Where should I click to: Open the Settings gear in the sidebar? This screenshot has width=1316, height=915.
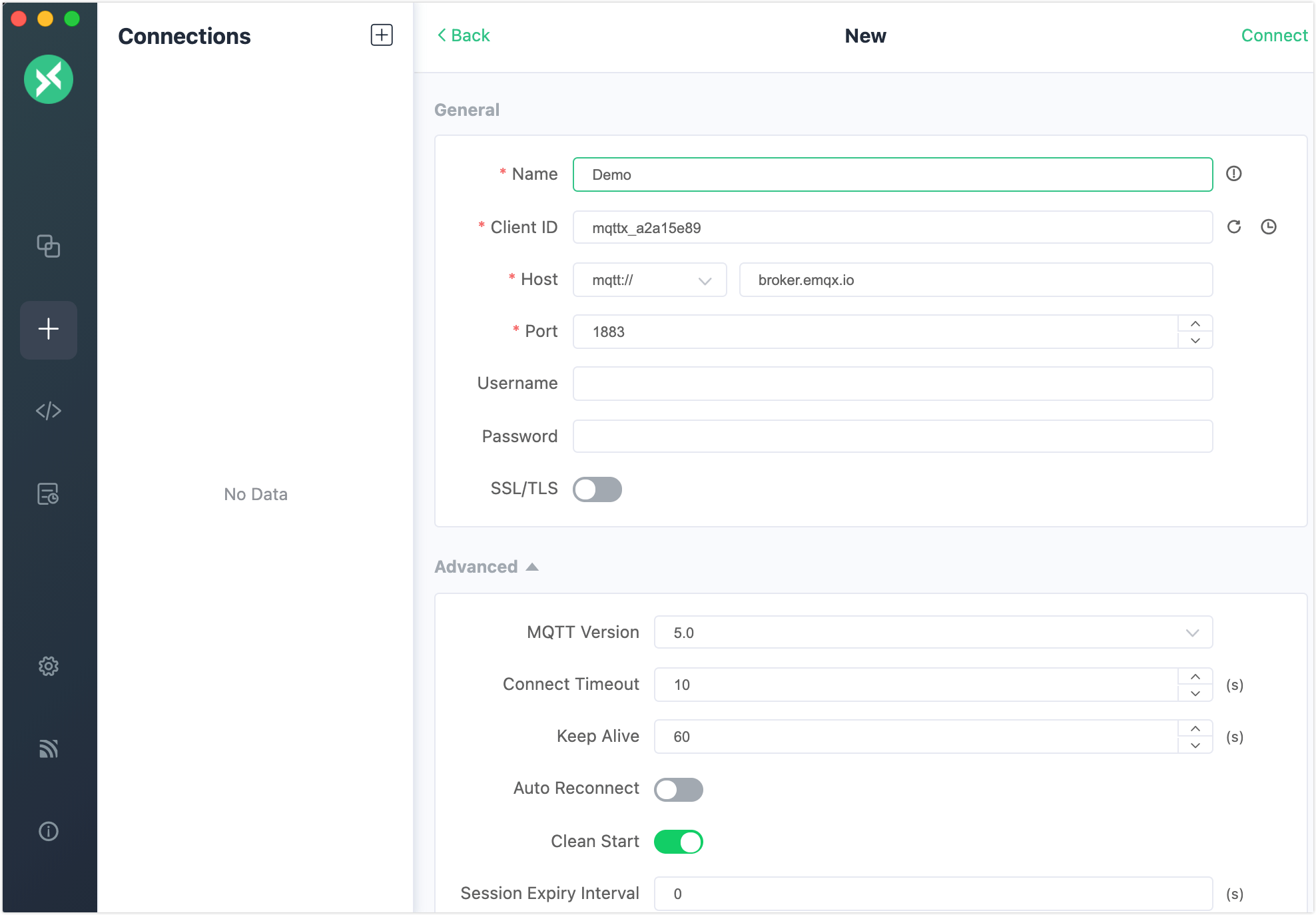[x=48, y=666]
